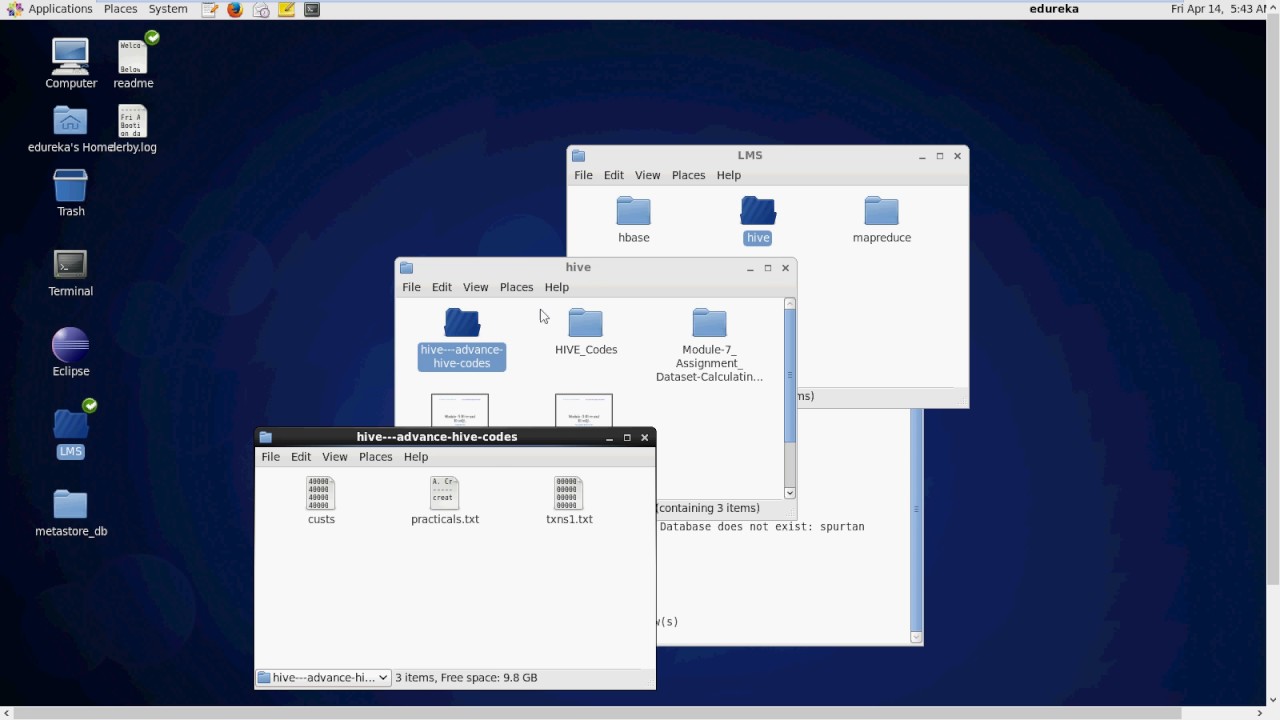Open View menu in hive---advance-hive-codes window
Viewport: 1280px width, 720px height.
tap(335, 457)
